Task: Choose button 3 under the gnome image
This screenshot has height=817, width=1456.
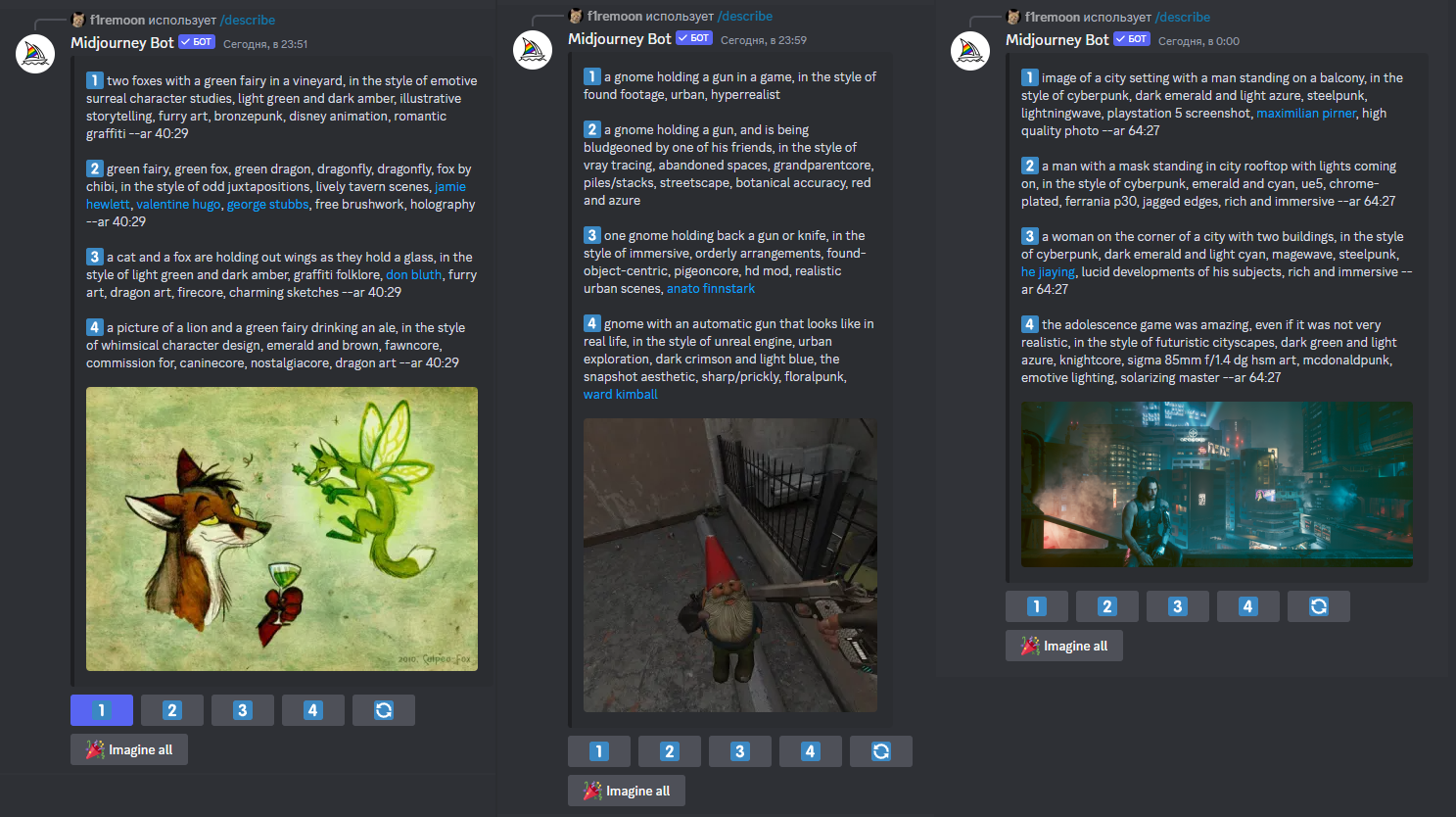Action: pos(740,751)
